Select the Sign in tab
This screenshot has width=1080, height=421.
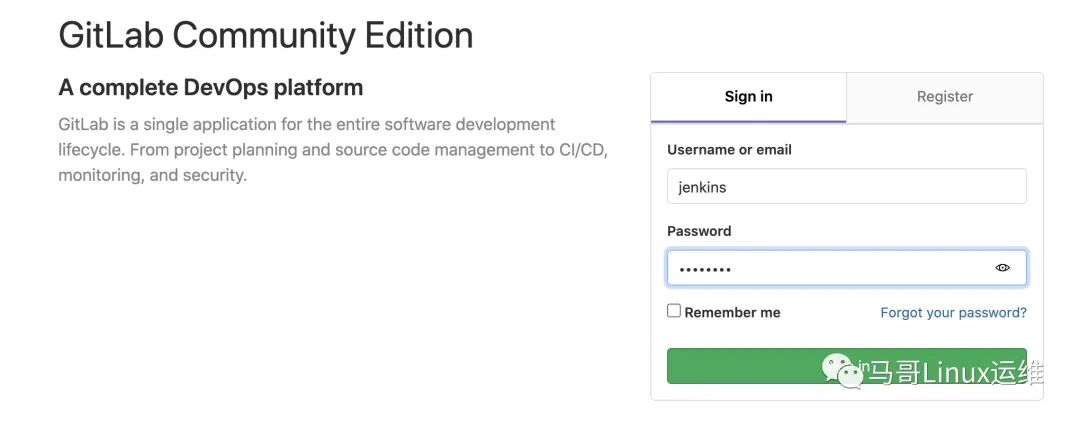[748, 97]
